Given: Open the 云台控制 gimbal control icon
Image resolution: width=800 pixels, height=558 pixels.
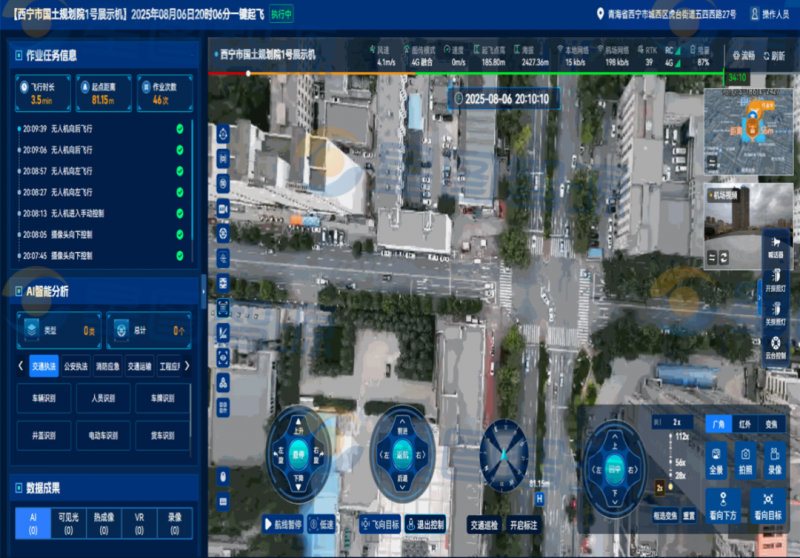Looking at the screenshot, I should pyautogui.click(x=776, y=345).
